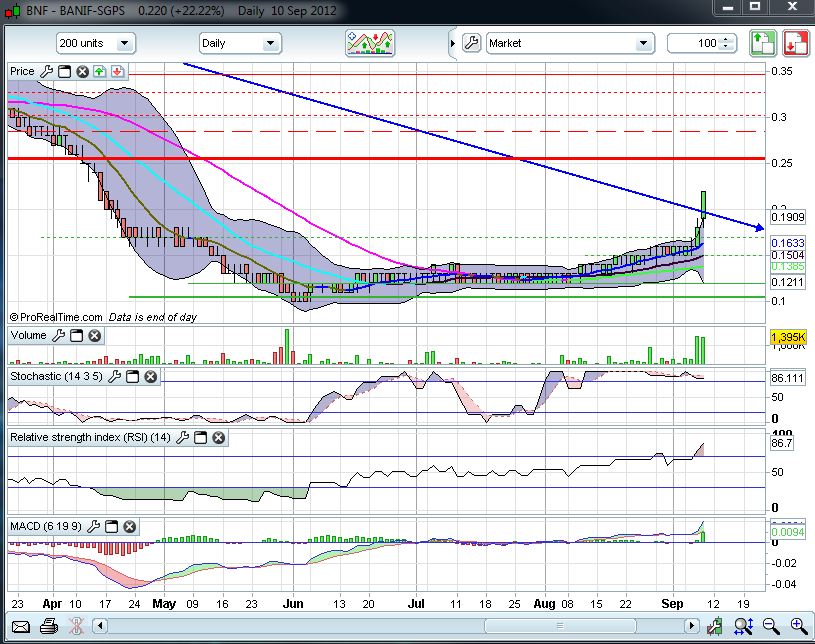
Task: Click green up arrow in Price panel
Action: (x=100, y=72)
